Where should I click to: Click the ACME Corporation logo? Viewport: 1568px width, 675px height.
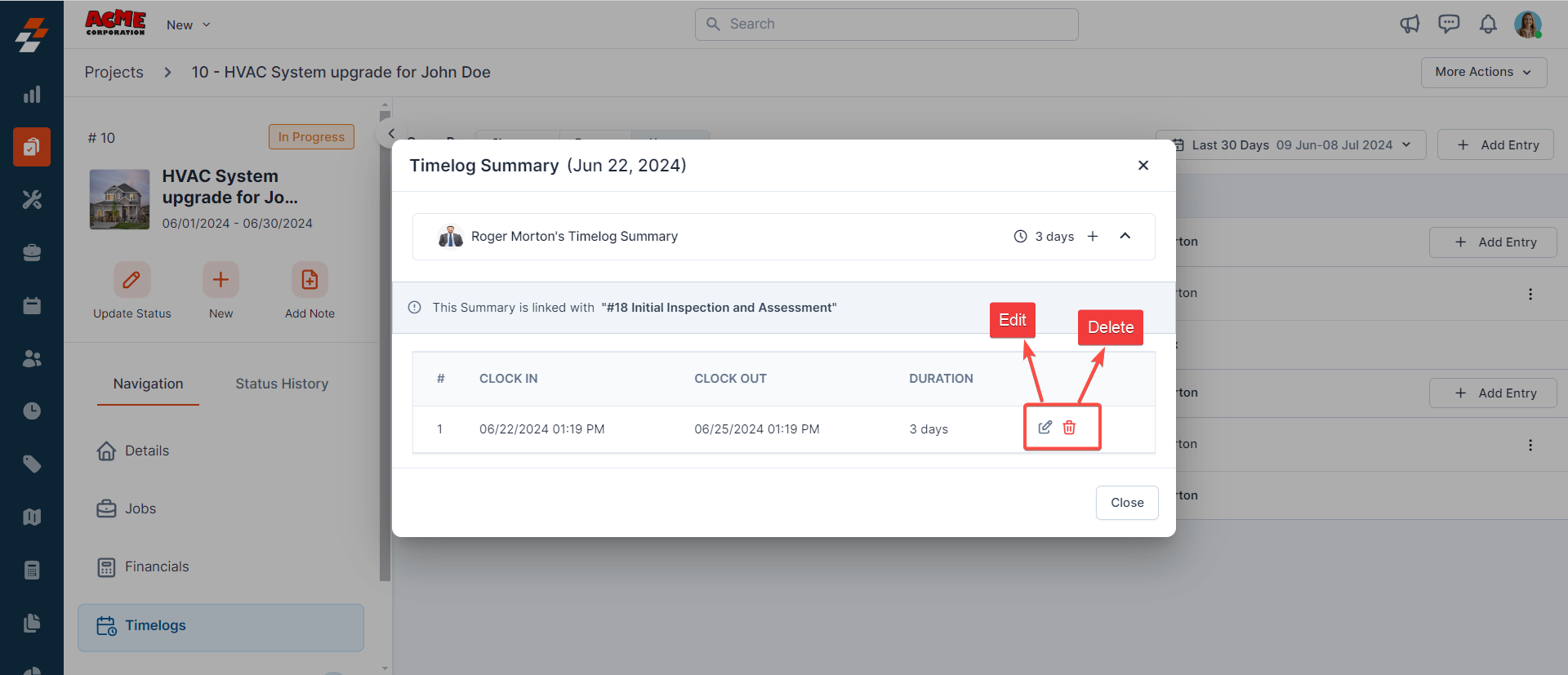tap(115, 23)
